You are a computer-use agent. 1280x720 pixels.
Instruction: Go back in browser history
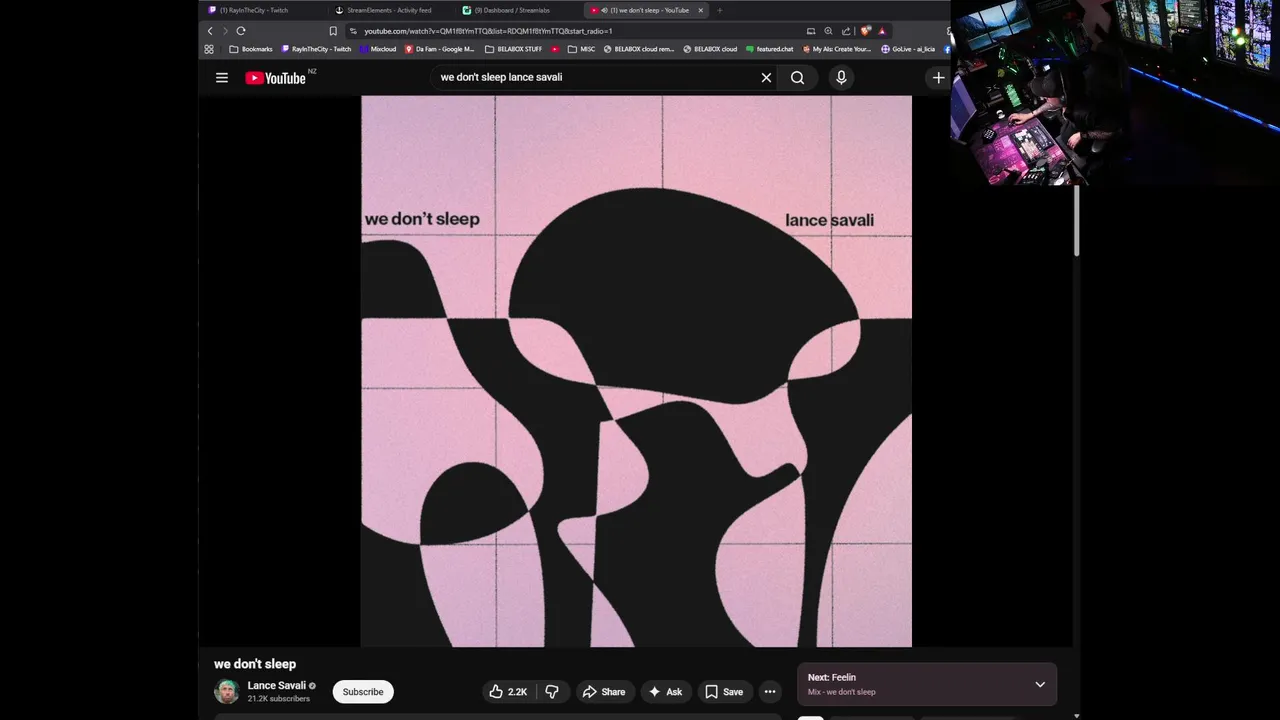(x=210, y=31)
